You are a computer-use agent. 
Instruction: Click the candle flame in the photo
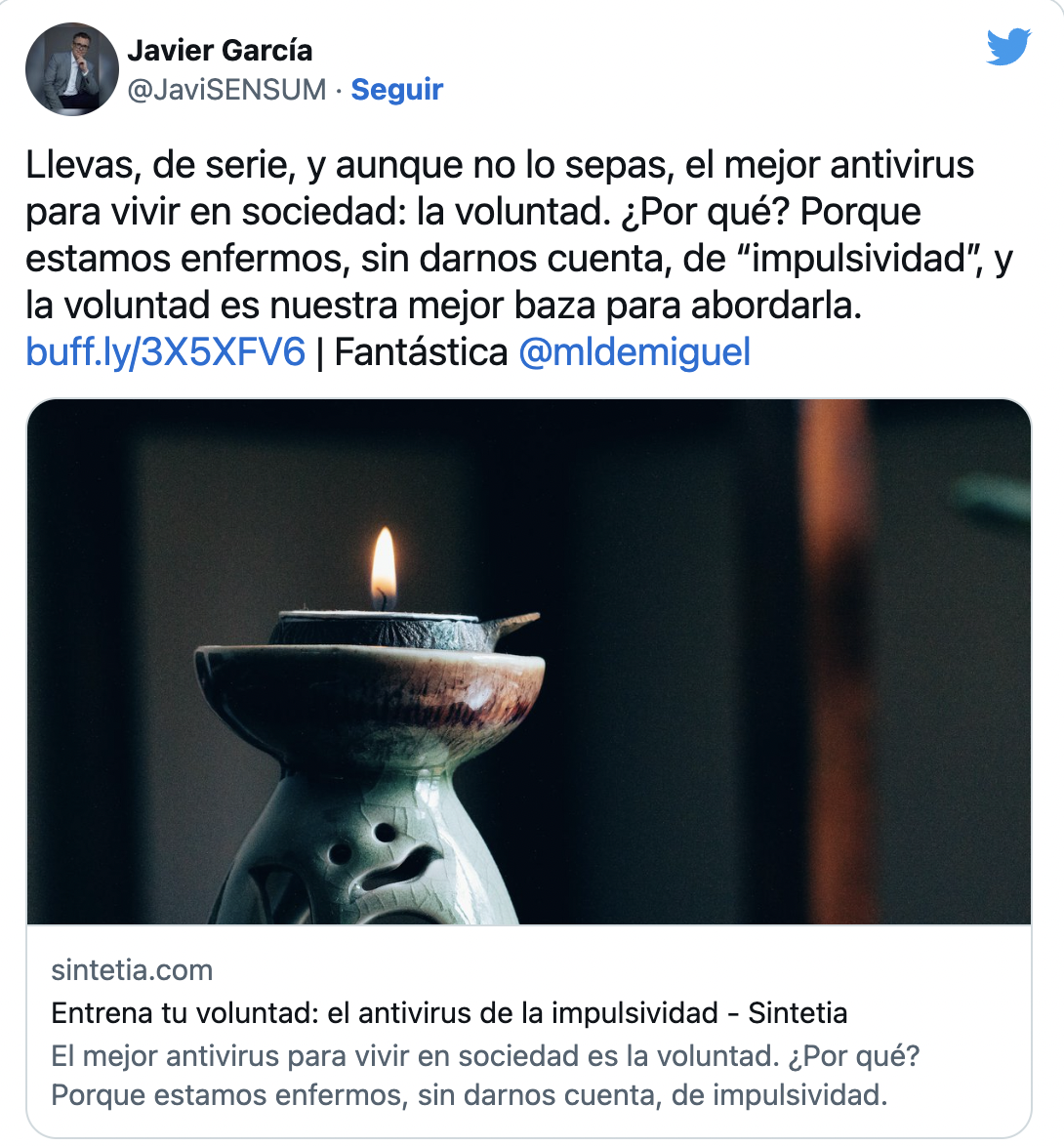coord(384,566)
